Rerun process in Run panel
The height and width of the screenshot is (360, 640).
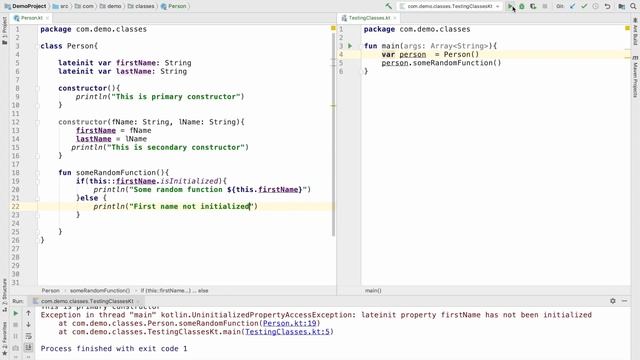pos(16,313)
